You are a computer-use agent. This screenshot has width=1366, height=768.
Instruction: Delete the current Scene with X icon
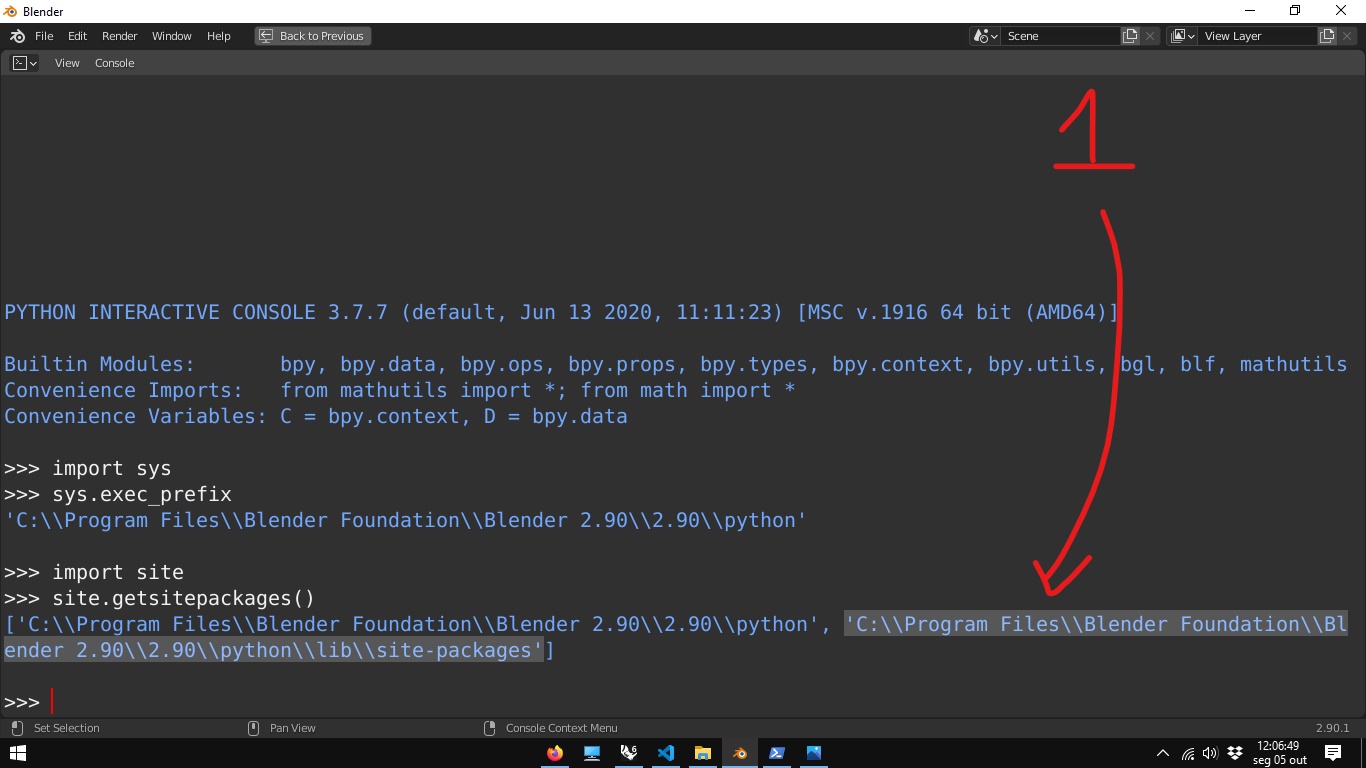point(1150,36)
